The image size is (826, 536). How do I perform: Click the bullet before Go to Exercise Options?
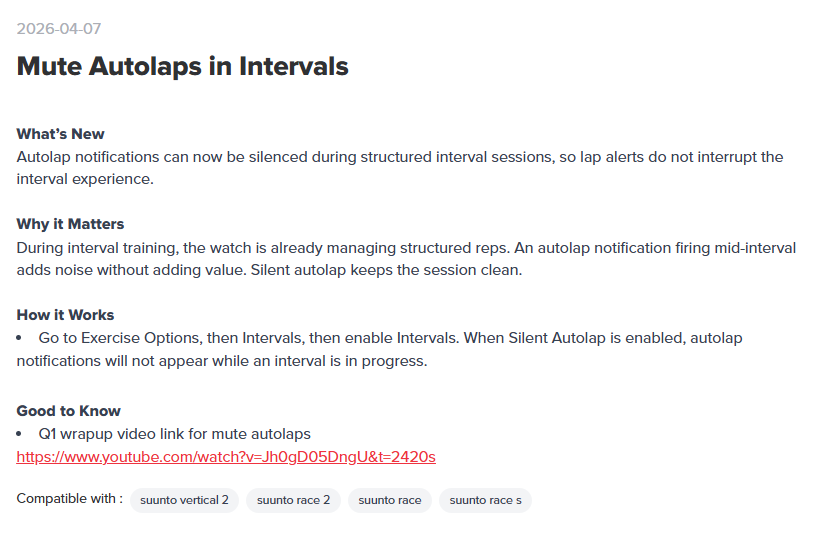(19, 338)
